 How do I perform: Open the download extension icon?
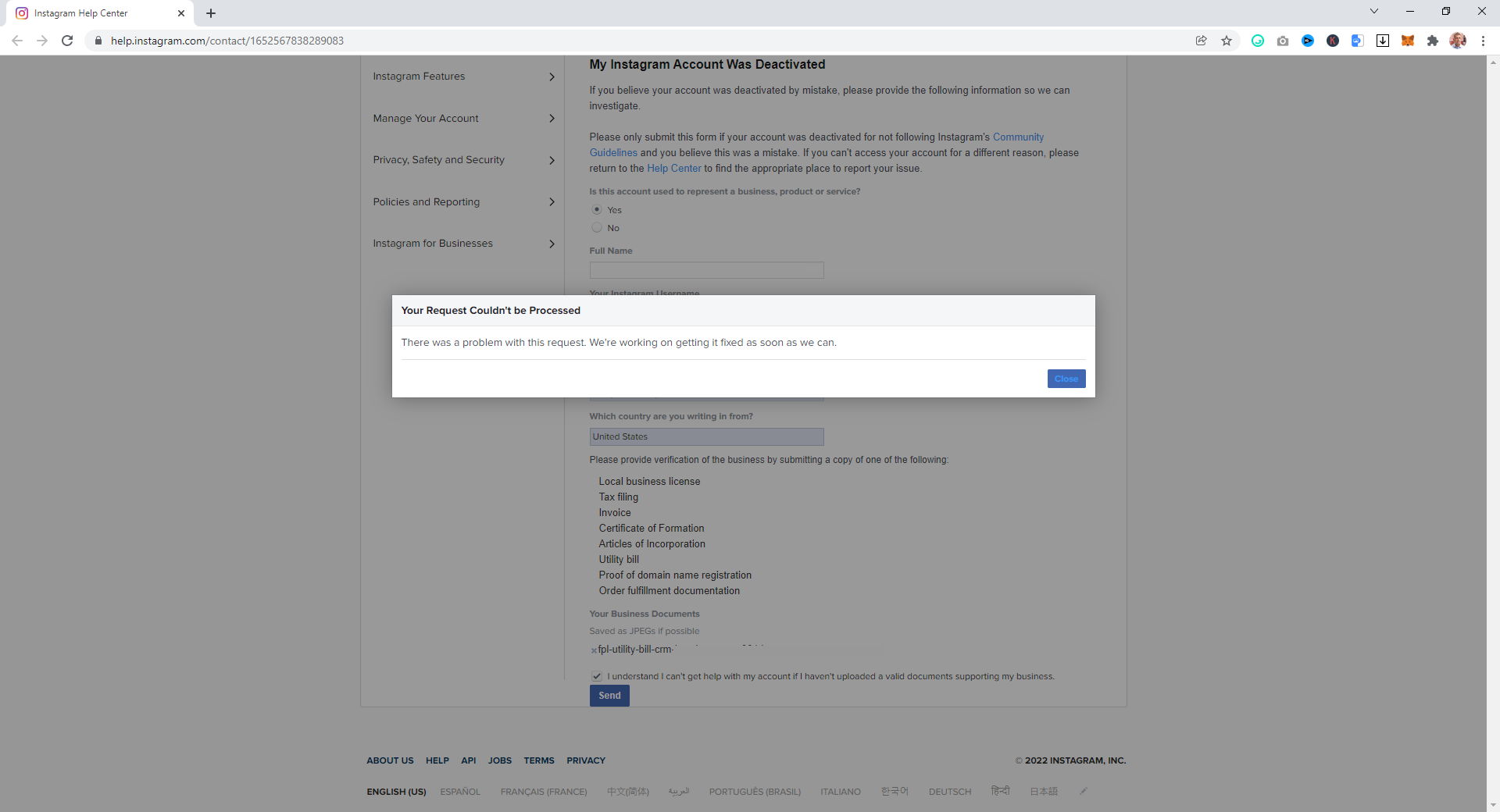click(x=1383, y=41)
